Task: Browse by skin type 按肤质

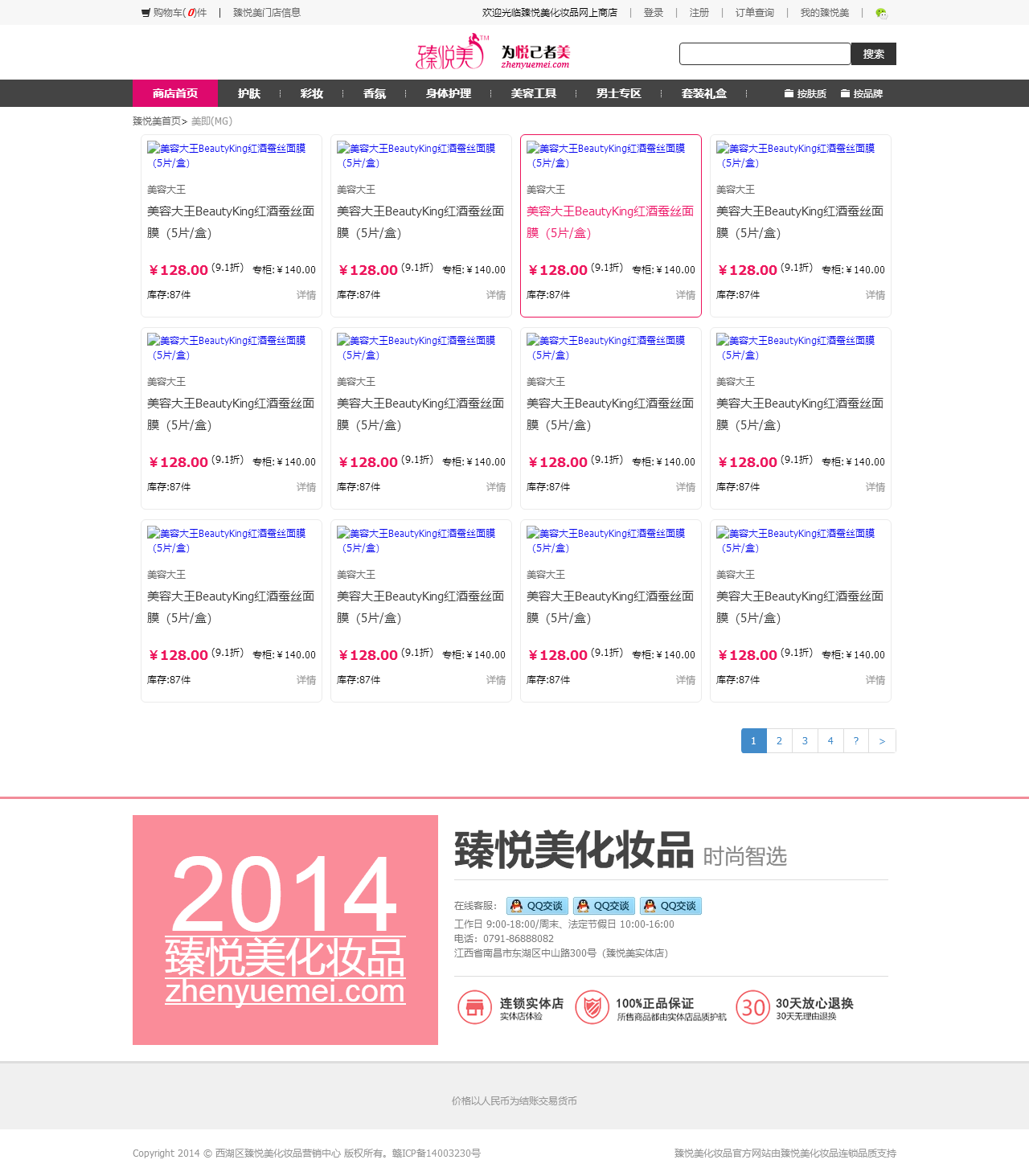Action: (806, 94)
